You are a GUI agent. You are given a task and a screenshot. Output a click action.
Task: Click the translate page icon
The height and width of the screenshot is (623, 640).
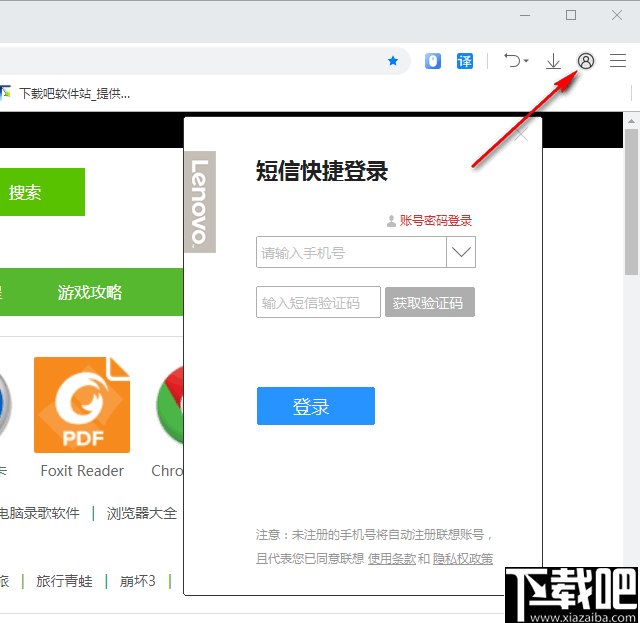(464, 61)
